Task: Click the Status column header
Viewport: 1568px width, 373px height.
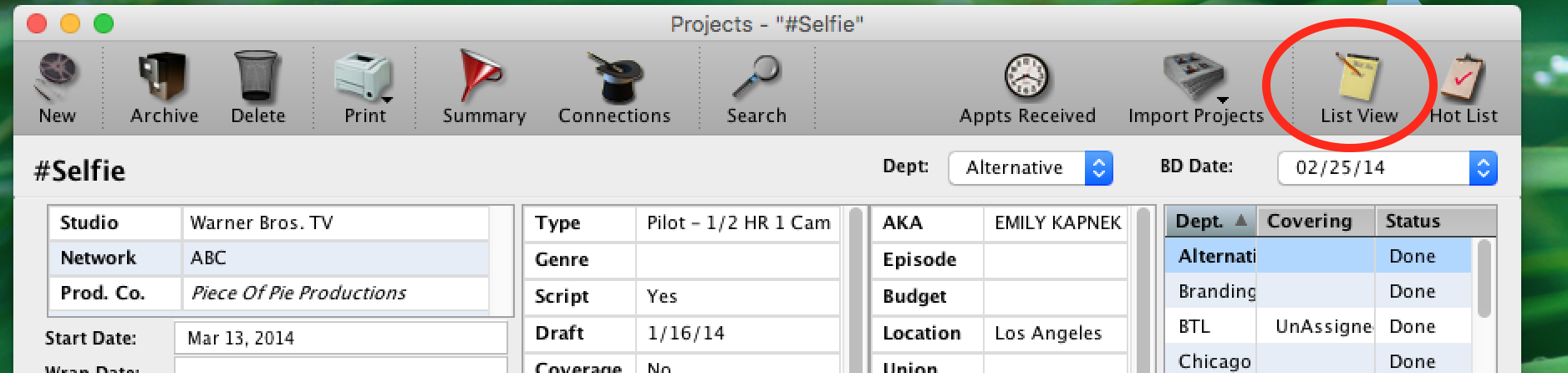Action: pos(1436,222)
